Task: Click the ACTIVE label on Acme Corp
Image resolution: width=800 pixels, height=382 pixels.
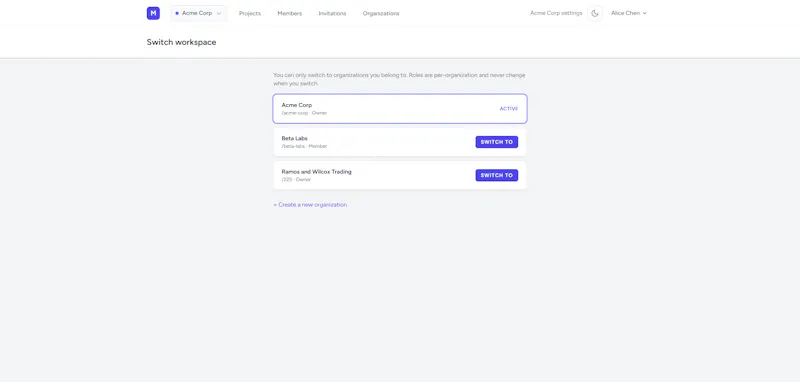Action: pyautogui.click(x=508, y=109)
